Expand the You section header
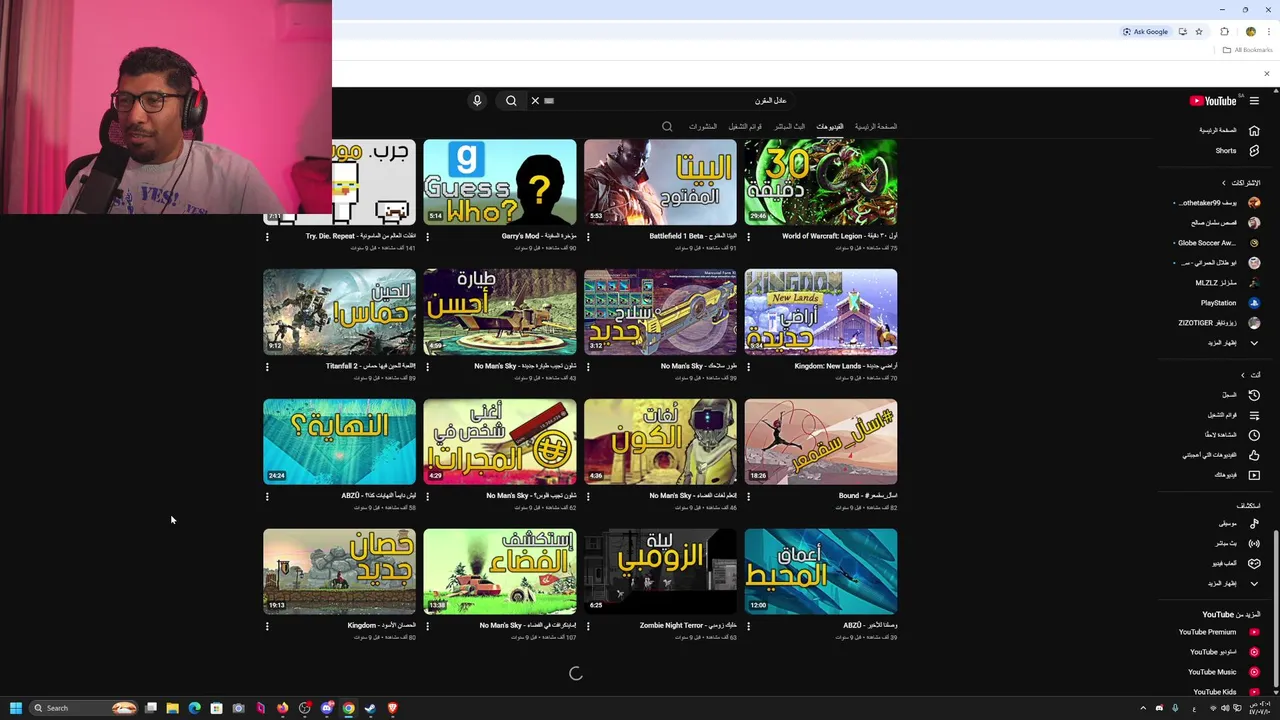1280x720 pixels. [1250, 375]
